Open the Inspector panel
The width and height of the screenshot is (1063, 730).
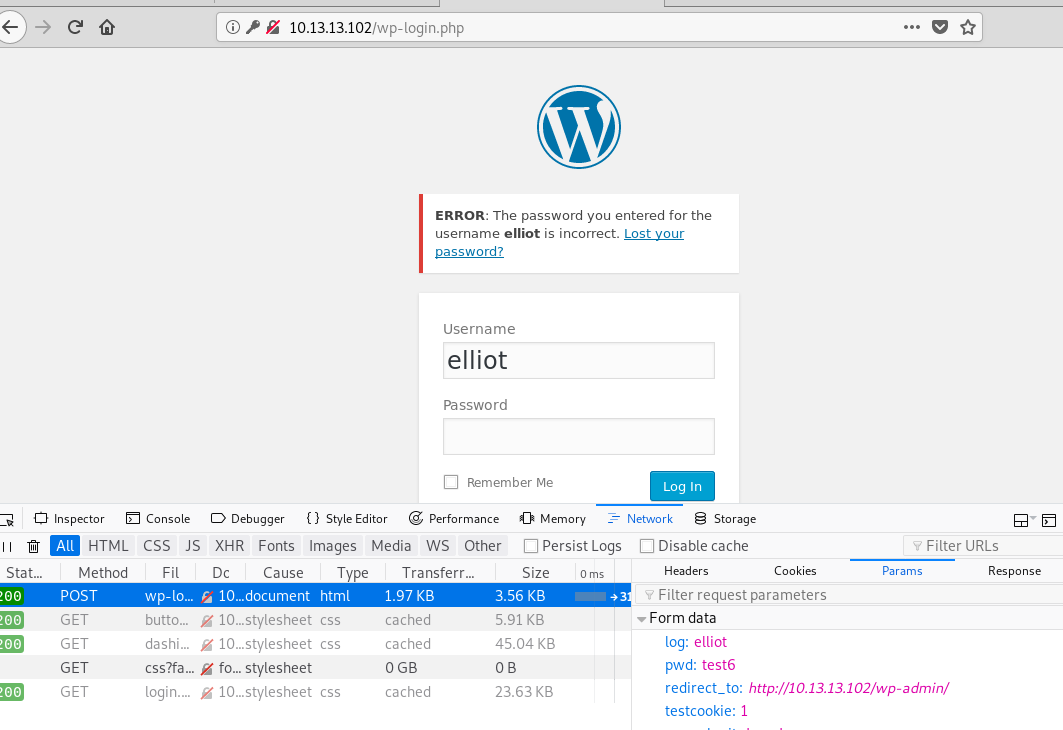[x=69, y=519]
